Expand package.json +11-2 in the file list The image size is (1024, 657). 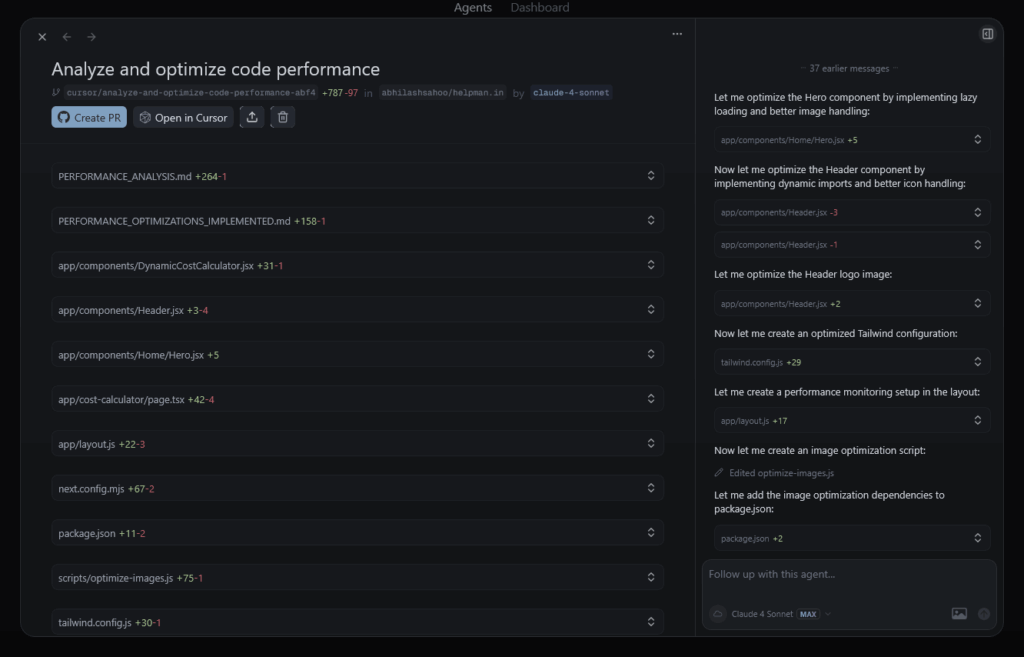pos(358,534)
